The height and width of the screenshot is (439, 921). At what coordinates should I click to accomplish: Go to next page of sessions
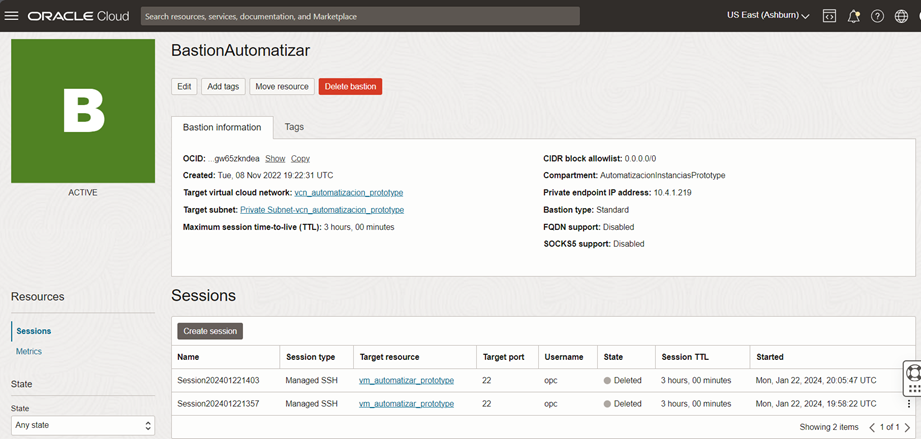tap(907, 427)
